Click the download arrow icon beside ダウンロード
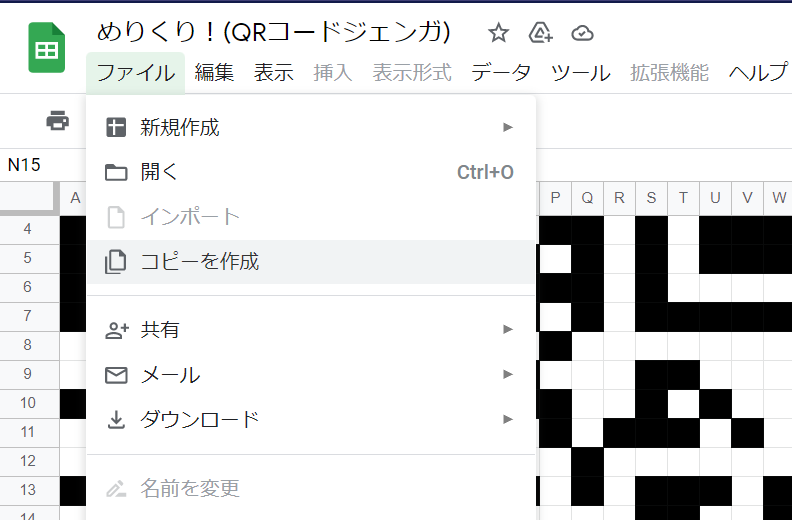This screenshot has height=520, width=792. [x=116, y=419]
